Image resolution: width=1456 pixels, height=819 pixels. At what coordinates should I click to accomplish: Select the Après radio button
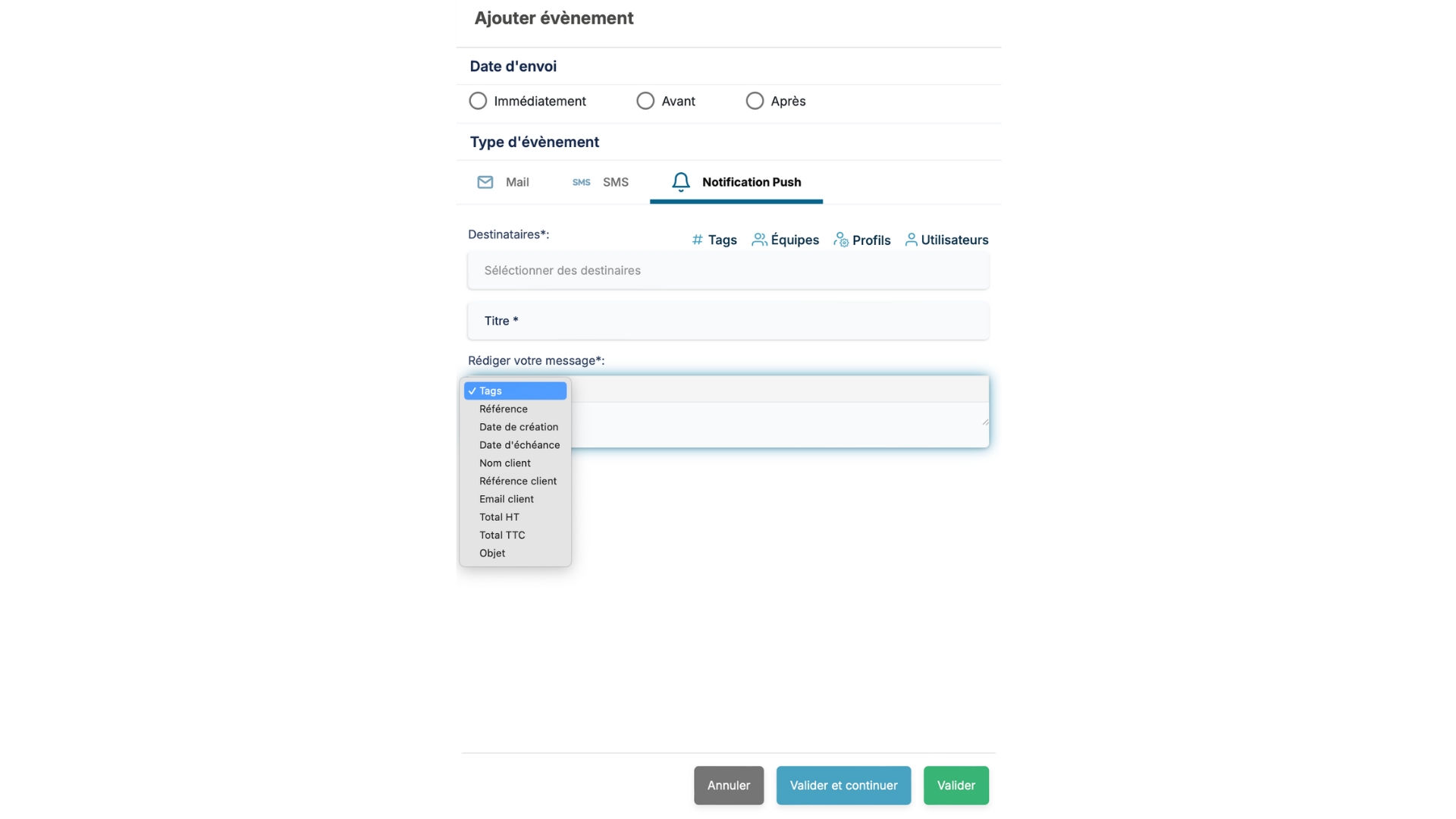755,101
